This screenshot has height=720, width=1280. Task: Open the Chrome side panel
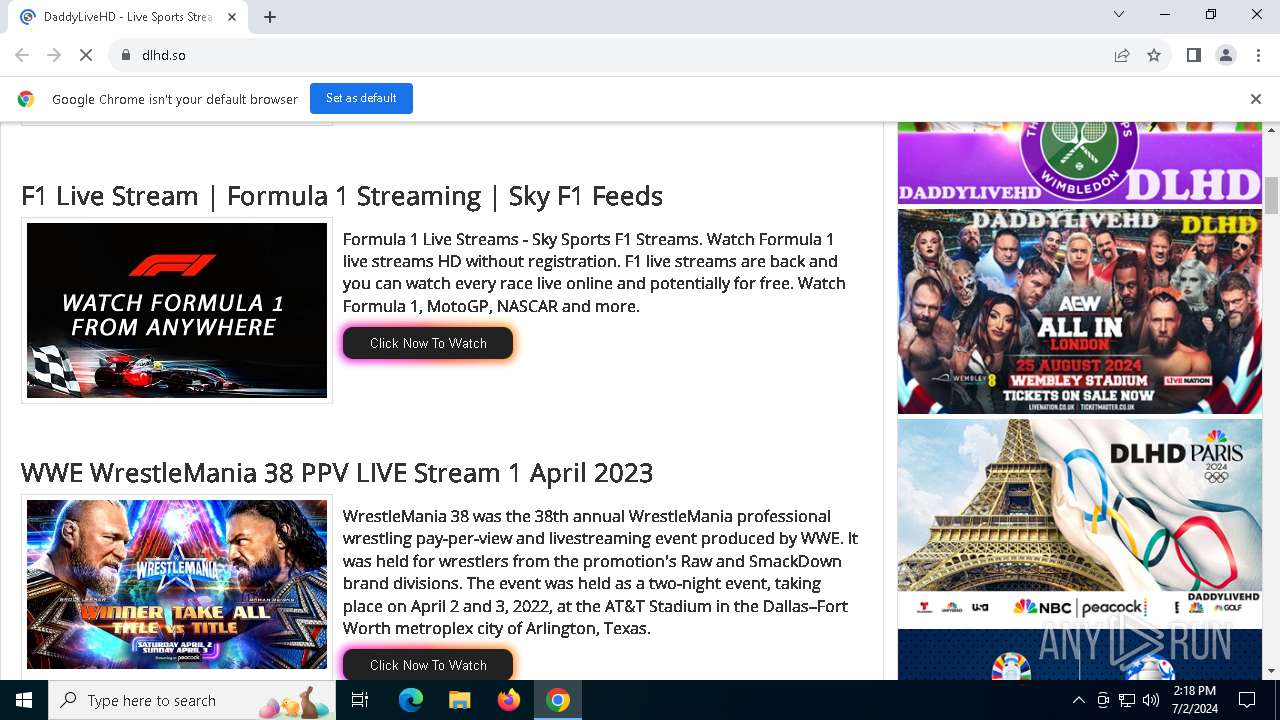[x=1193, y=55]
